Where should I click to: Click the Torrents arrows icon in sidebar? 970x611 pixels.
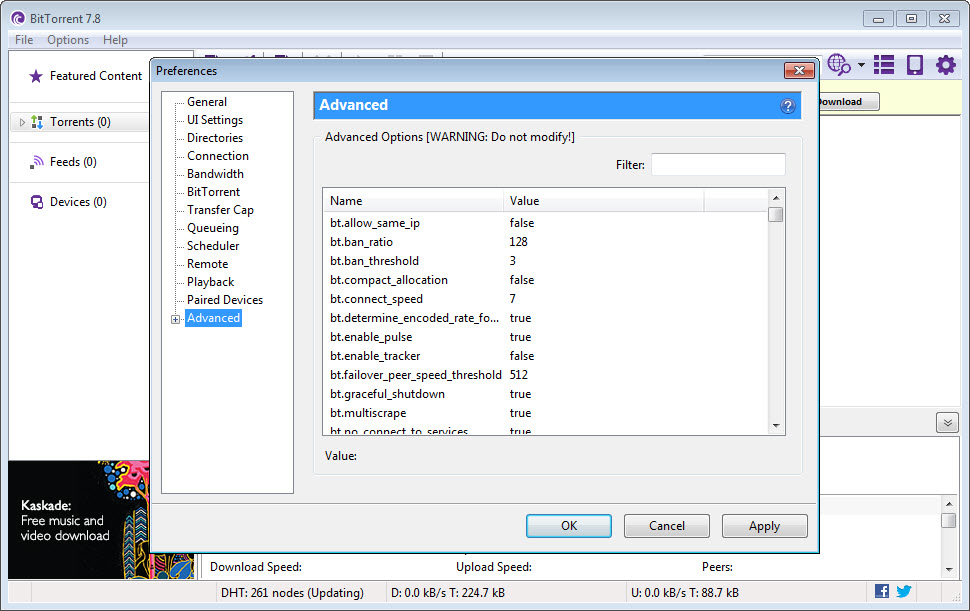pos(37,122)
